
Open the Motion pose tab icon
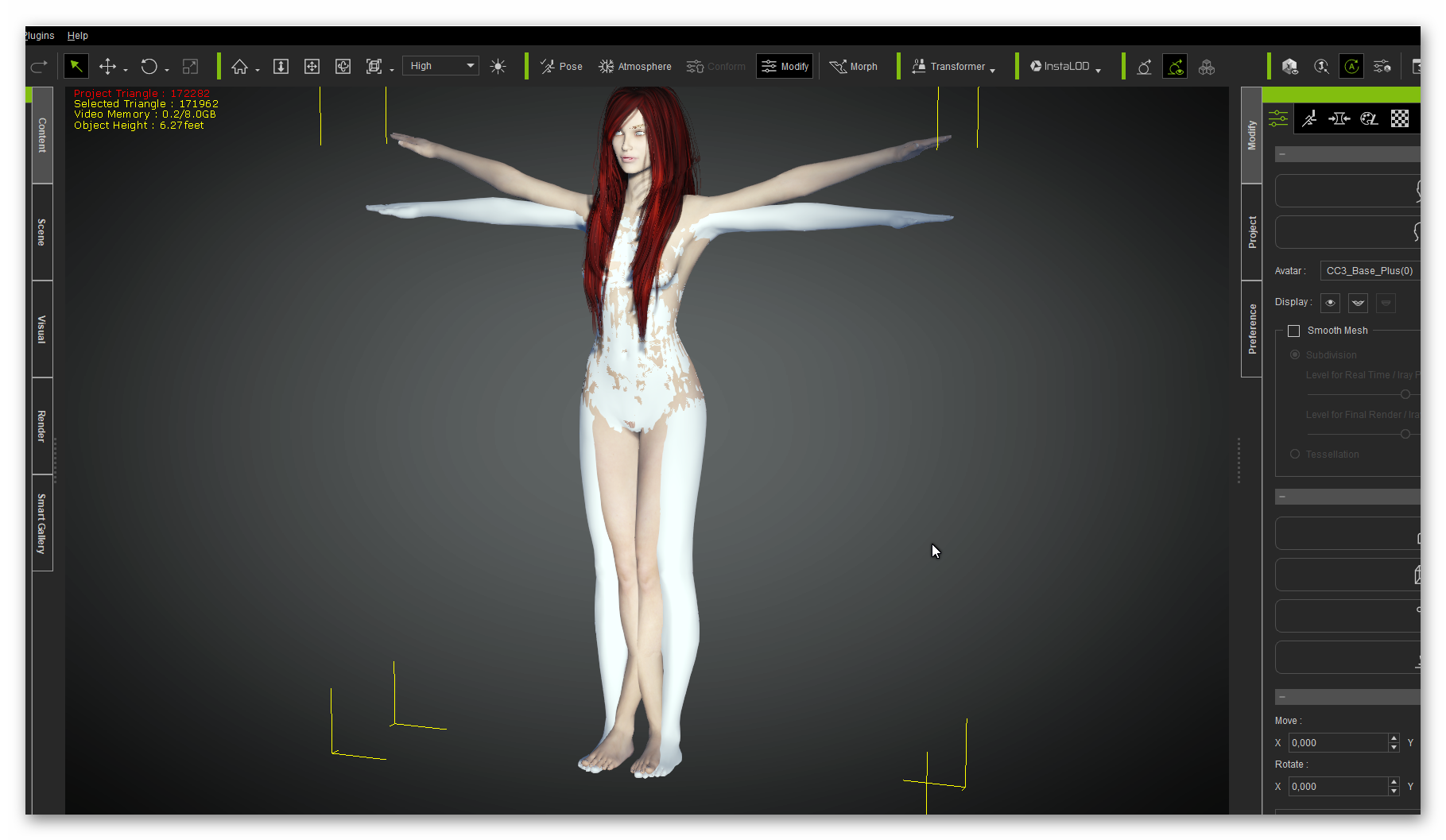(x=1309, y=118)
